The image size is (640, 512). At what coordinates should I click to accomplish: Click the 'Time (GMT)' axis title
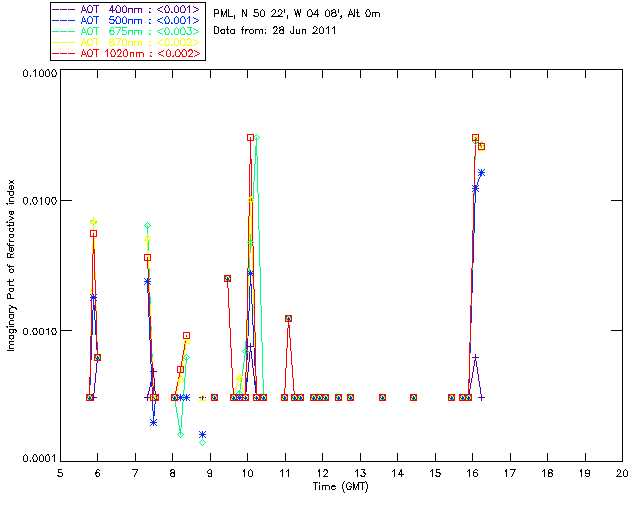[x=340, y=486]
